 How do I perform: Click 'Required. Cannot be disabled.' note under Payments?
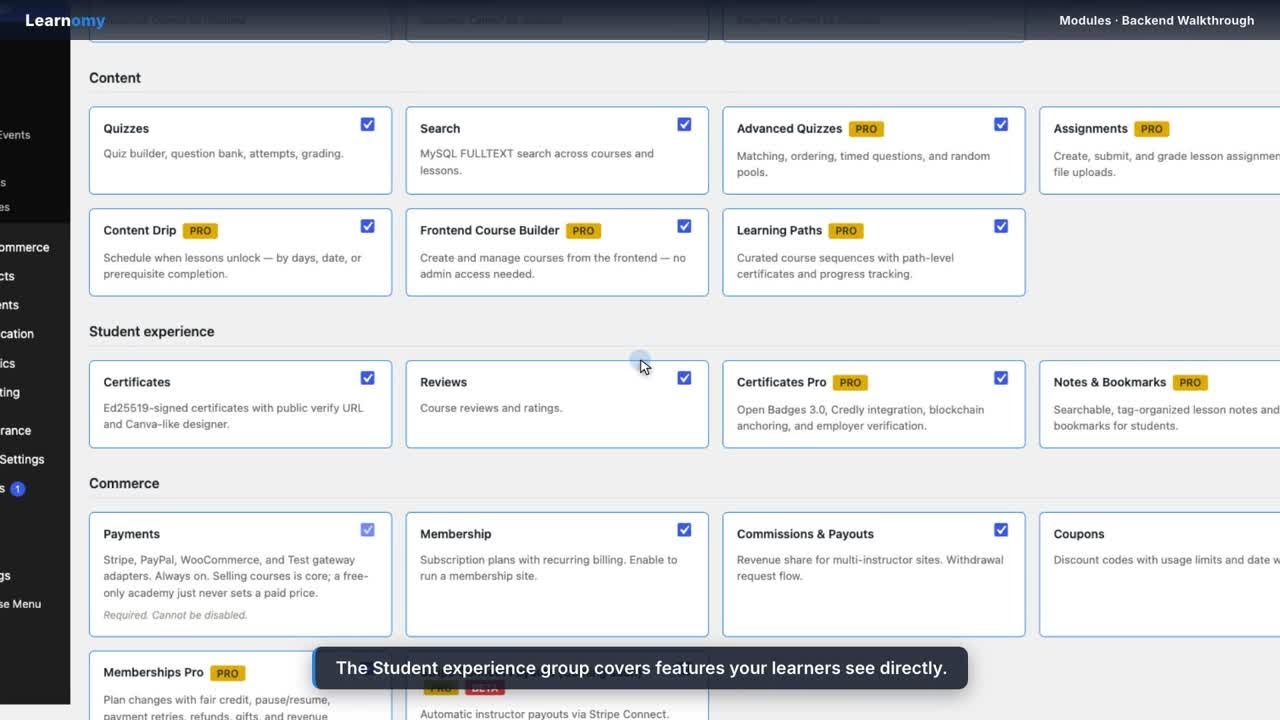point(175,616)
